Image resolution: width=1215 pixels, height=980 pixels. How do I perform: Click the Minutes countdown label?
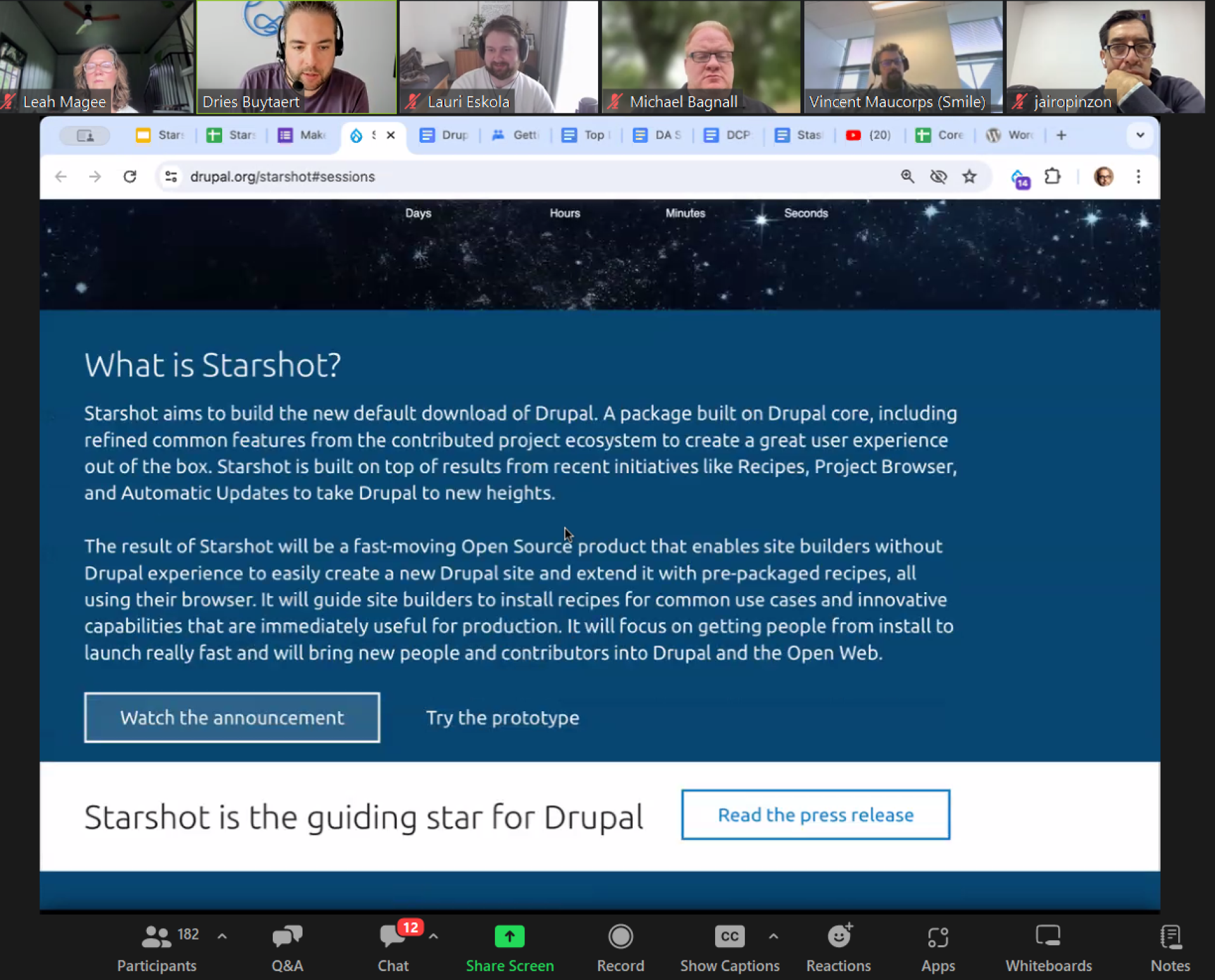click(x=685, y=213)
